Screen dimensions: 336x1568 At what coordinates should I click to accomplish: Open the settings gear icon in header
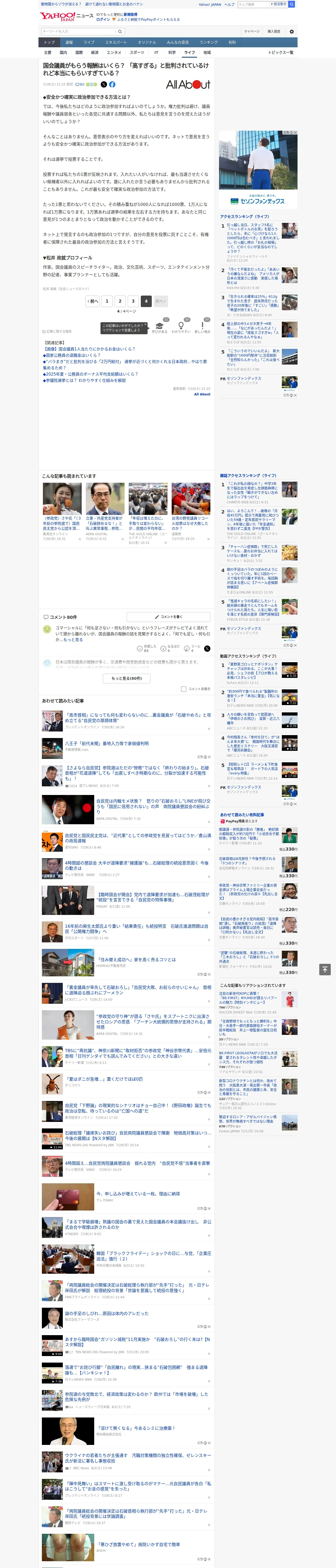coord(292,32)
